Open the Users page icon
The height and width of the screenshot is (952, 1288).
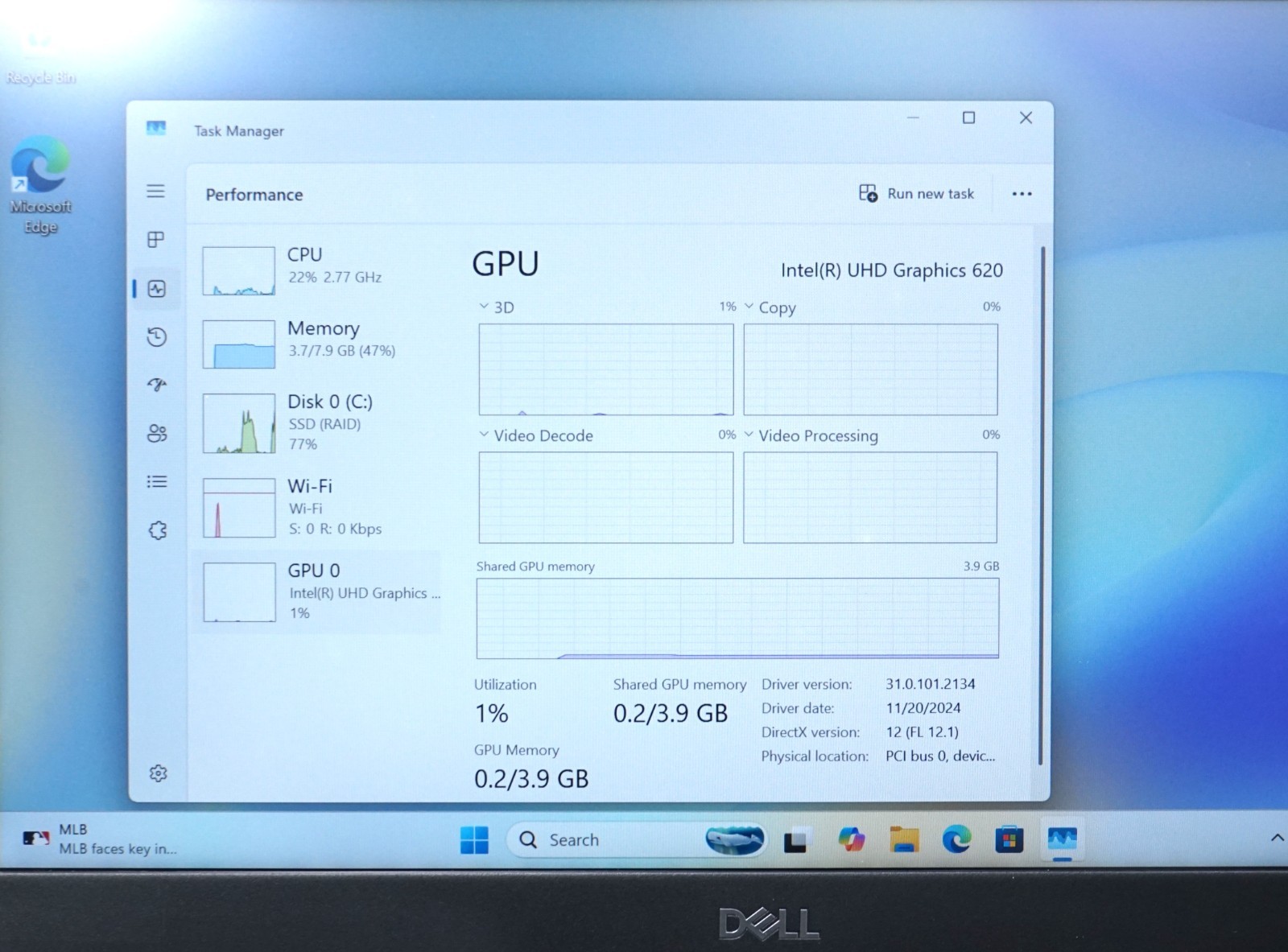[x=157, y=434]
